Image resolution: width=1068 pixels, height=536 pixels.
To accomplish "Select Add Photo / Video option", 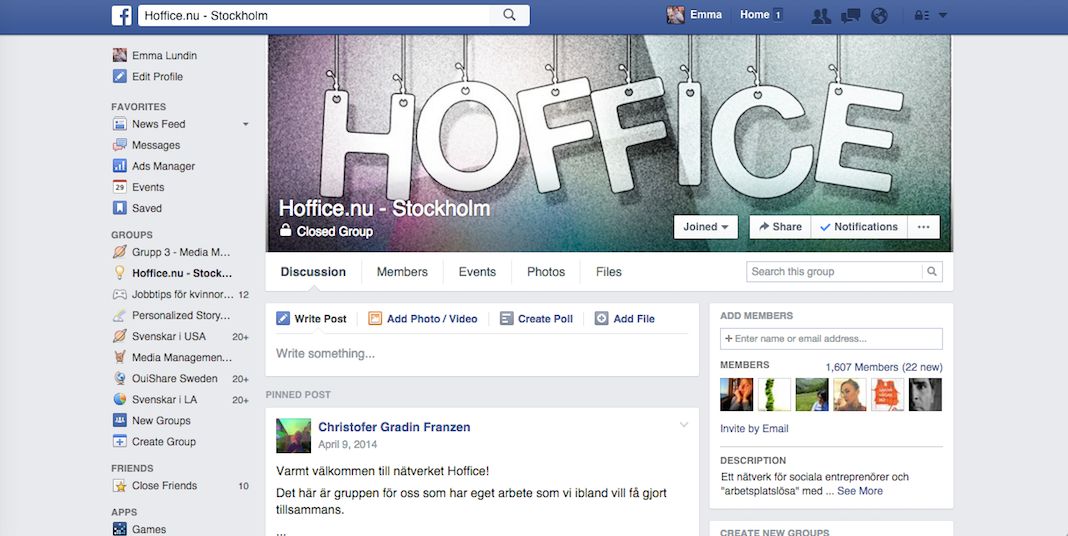I will click(x=423, y=319).
